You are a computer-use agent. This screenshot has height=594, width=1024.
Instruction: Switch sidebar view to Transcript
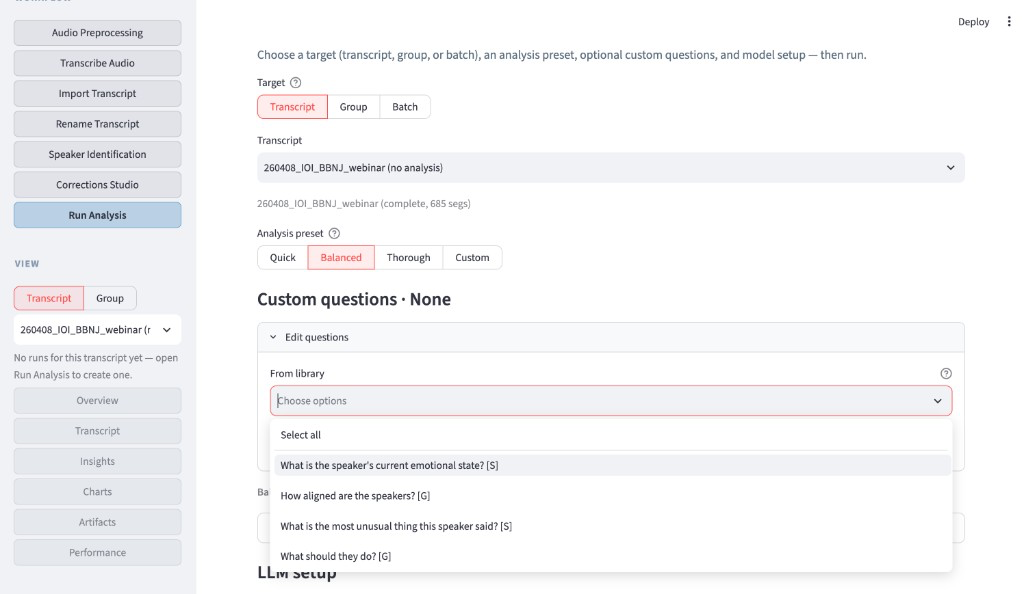[x=49, y=298]
